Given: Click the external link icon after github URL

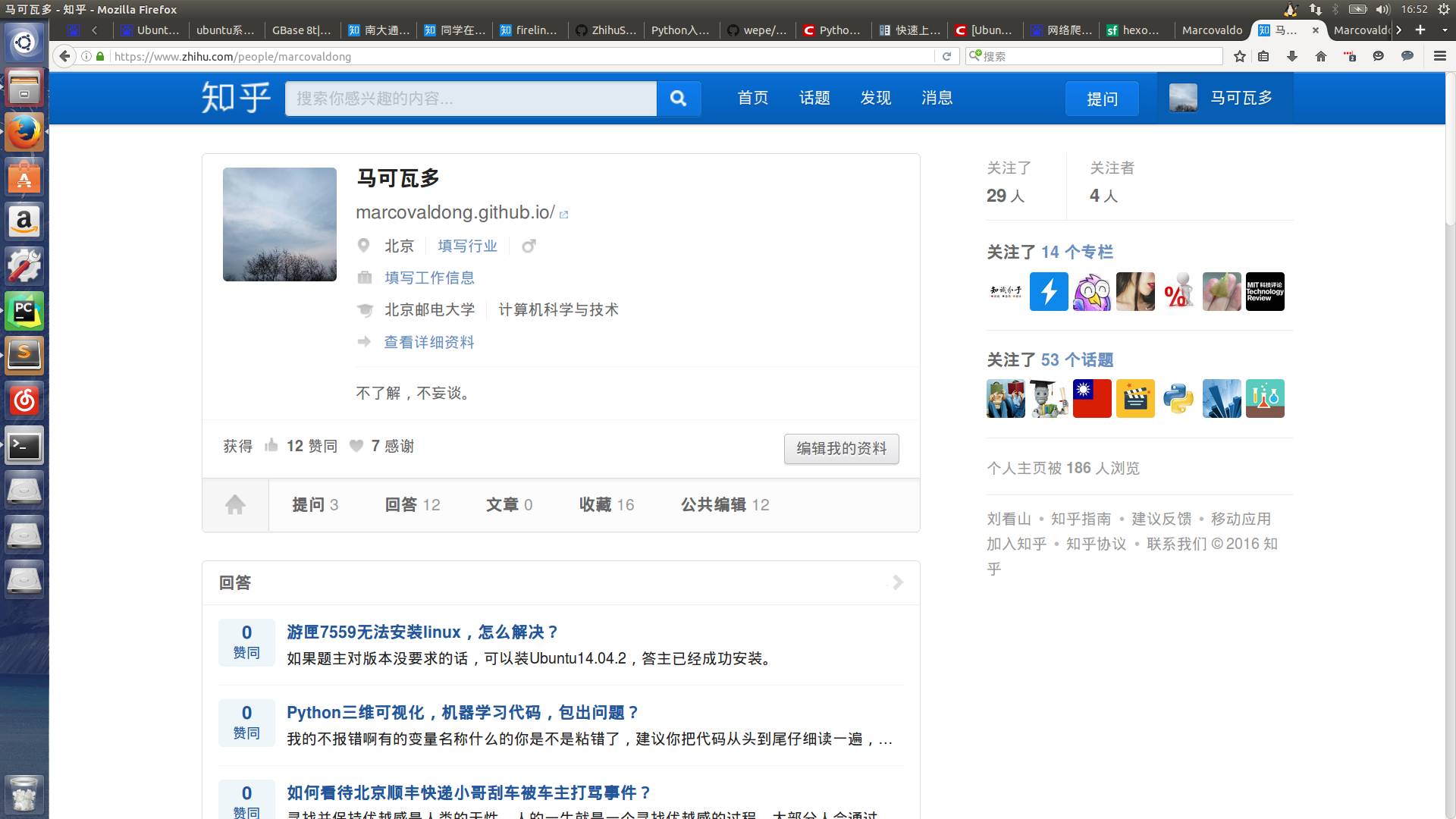Looking at the screenshot, I should click(563, 215).
